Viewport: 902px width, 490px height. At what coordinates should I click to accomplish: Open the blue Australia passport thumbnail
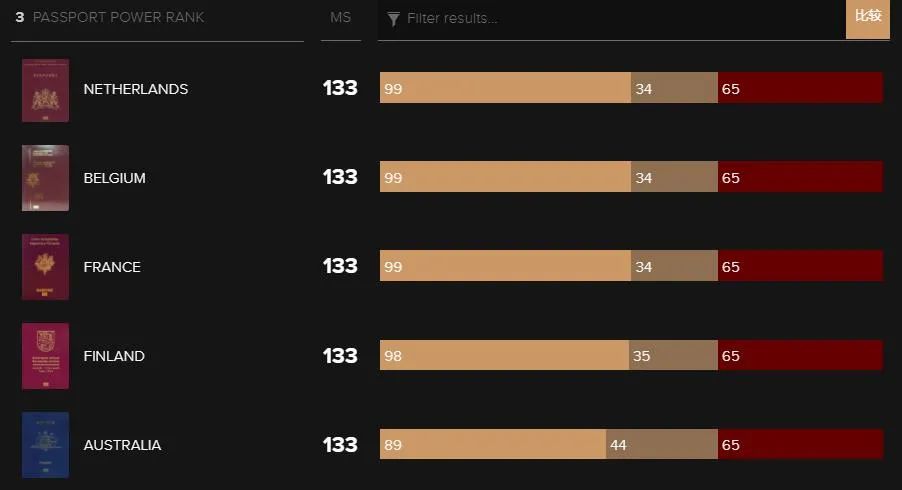[45, 445]
